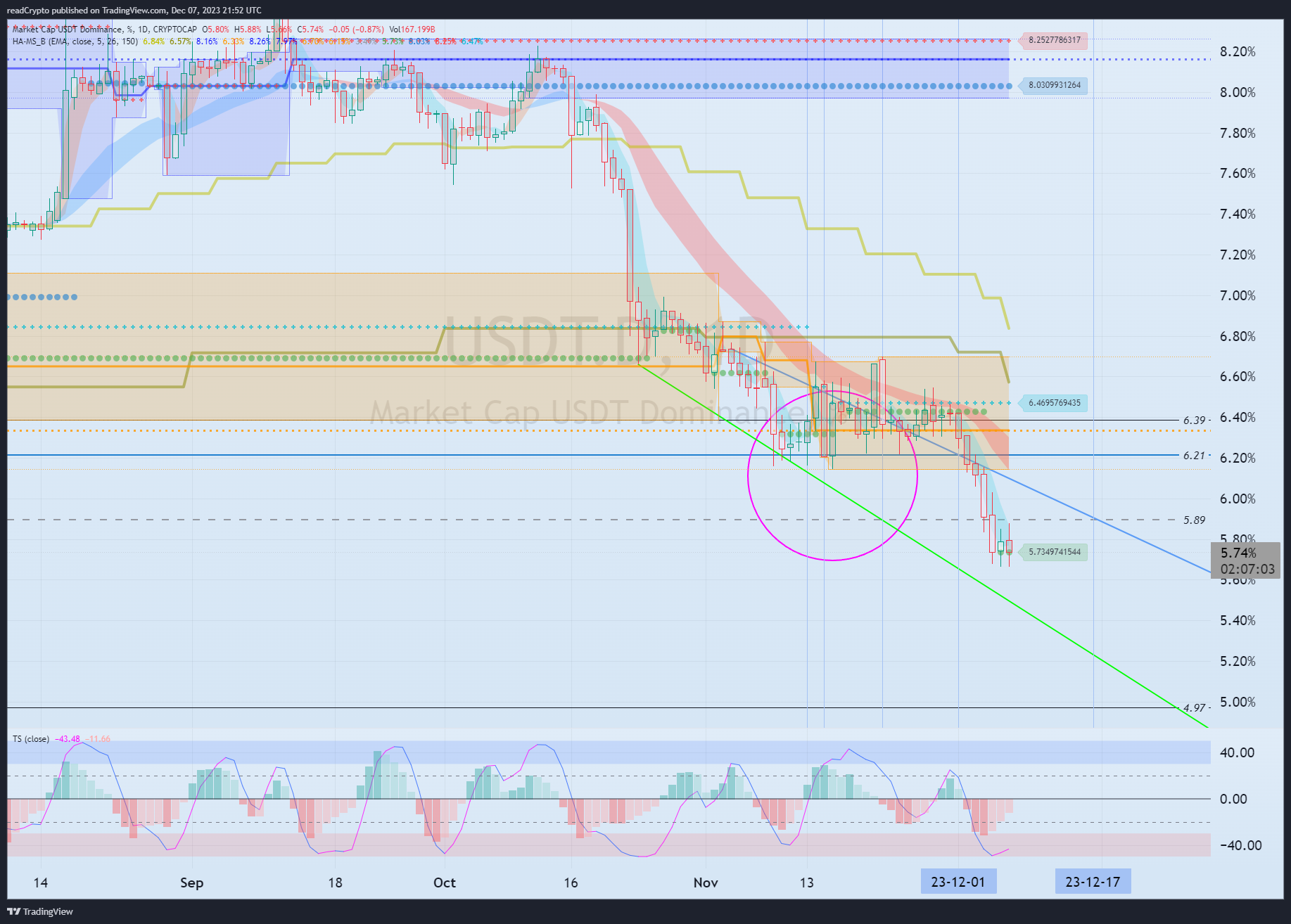Select the 23-12-17 date marker
This screenshot has width=1291, height=924.
coord(1093,882)
